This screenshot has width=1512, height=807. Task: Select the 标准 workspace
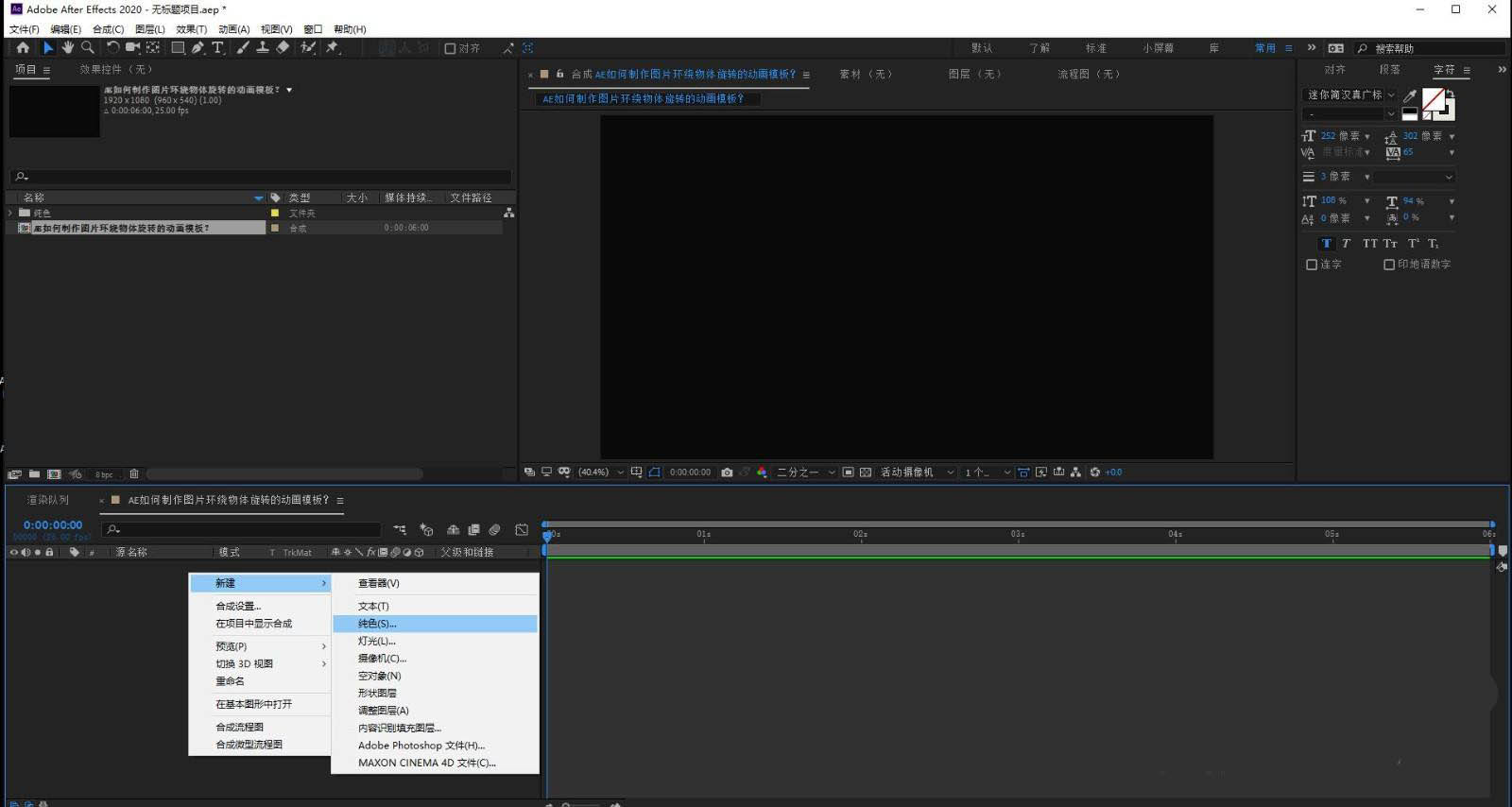1095,48
